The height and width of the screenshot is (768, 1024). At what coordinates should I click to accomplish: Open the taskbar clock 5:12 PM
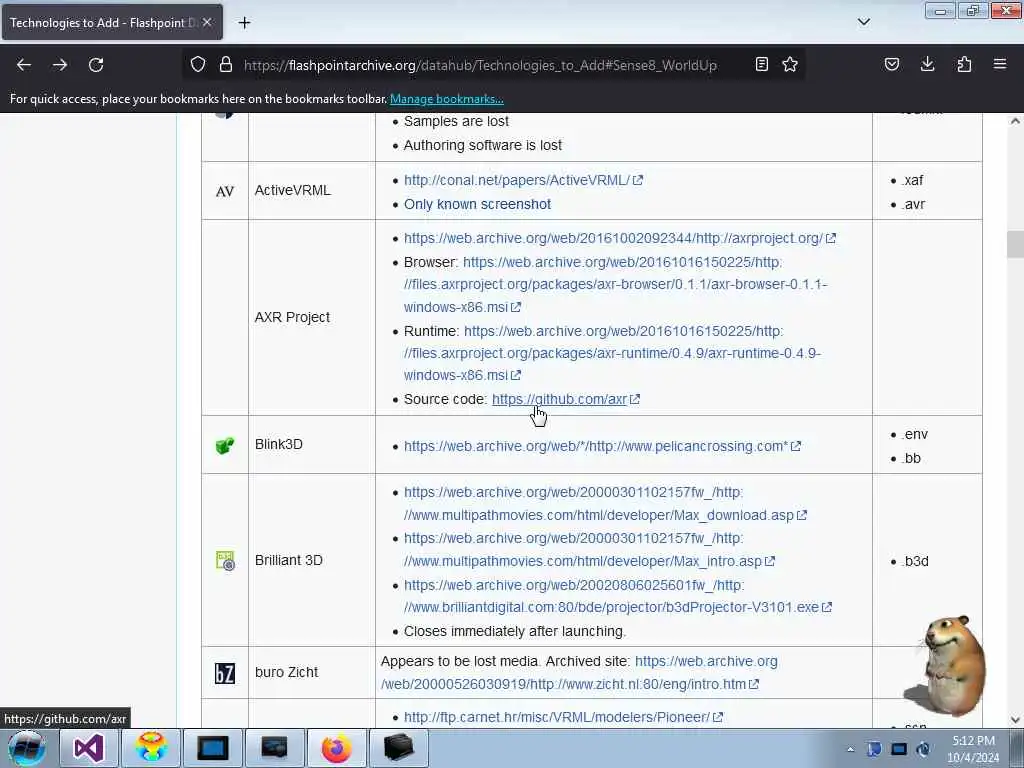click(x=973, y=749)
